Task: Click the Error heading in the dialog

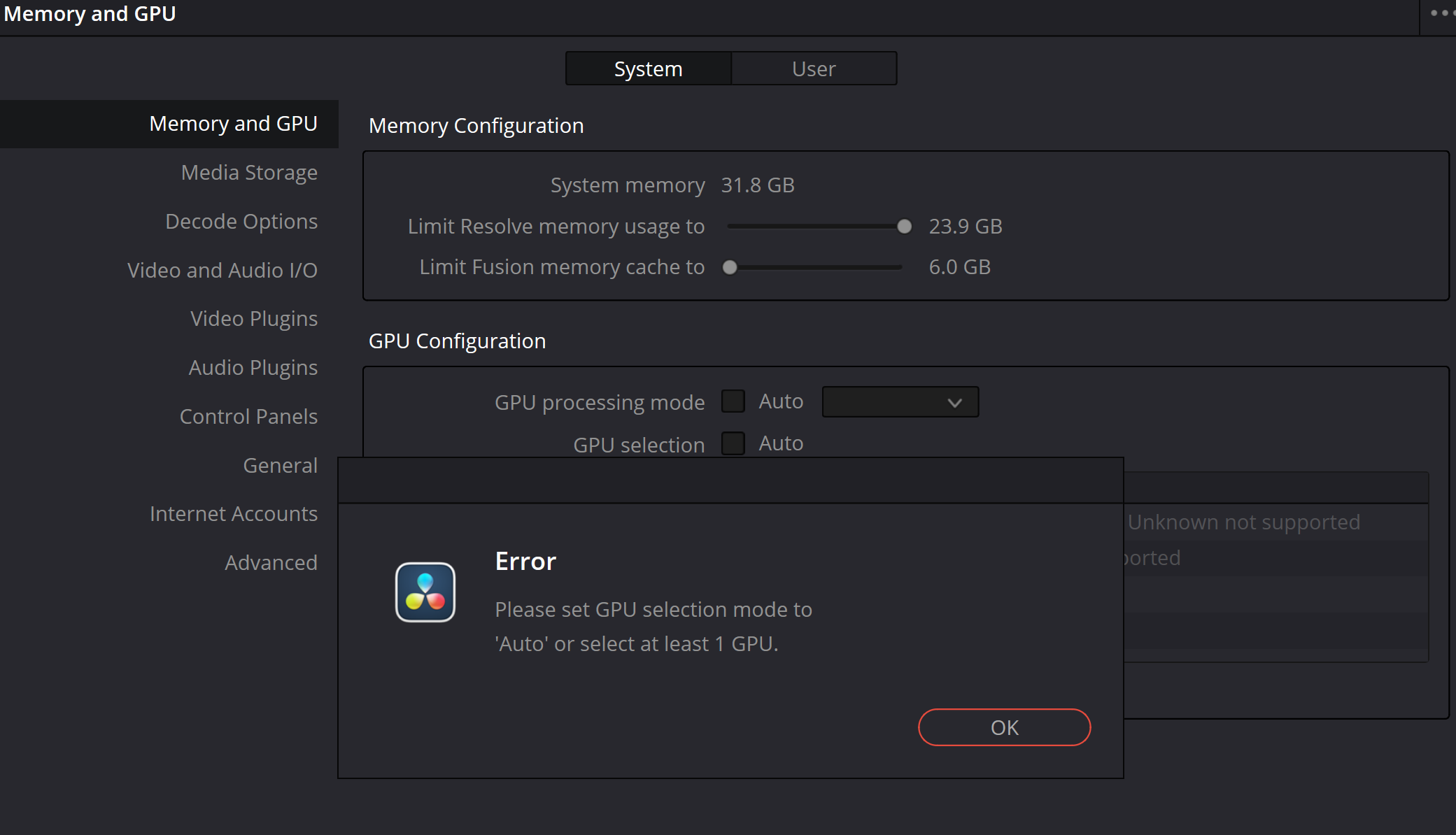Action: [x=525, y=562]
